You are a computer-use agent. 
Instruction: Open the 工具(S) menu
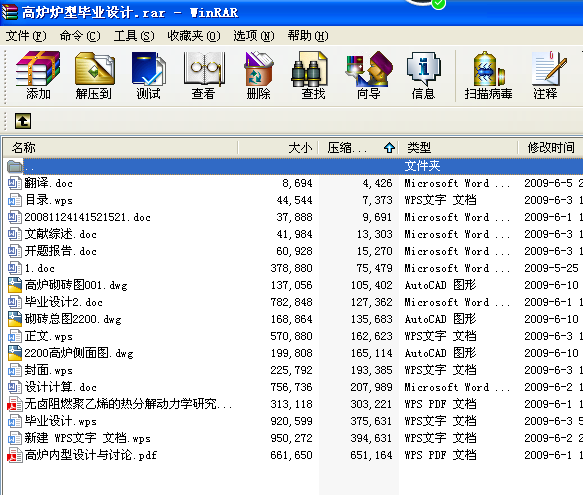134,36
